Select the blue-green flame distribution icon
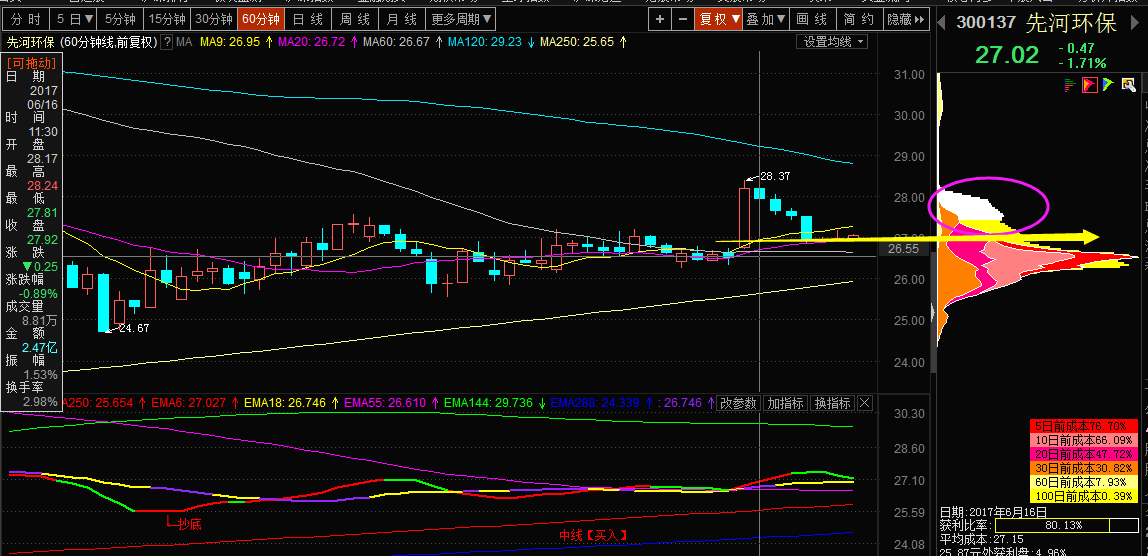The image size is (1148, 556). [x=1108, y=85]
